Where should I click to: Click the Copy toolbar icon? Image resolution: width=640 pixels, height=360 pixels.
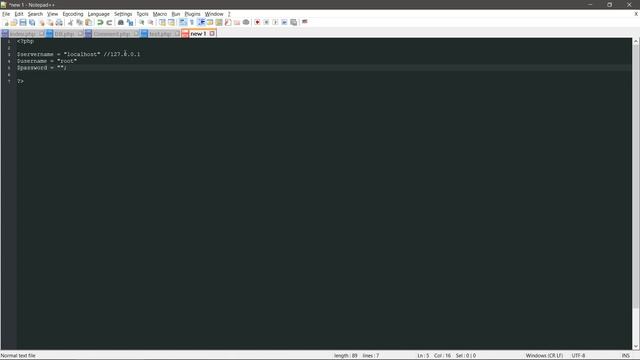79,22
